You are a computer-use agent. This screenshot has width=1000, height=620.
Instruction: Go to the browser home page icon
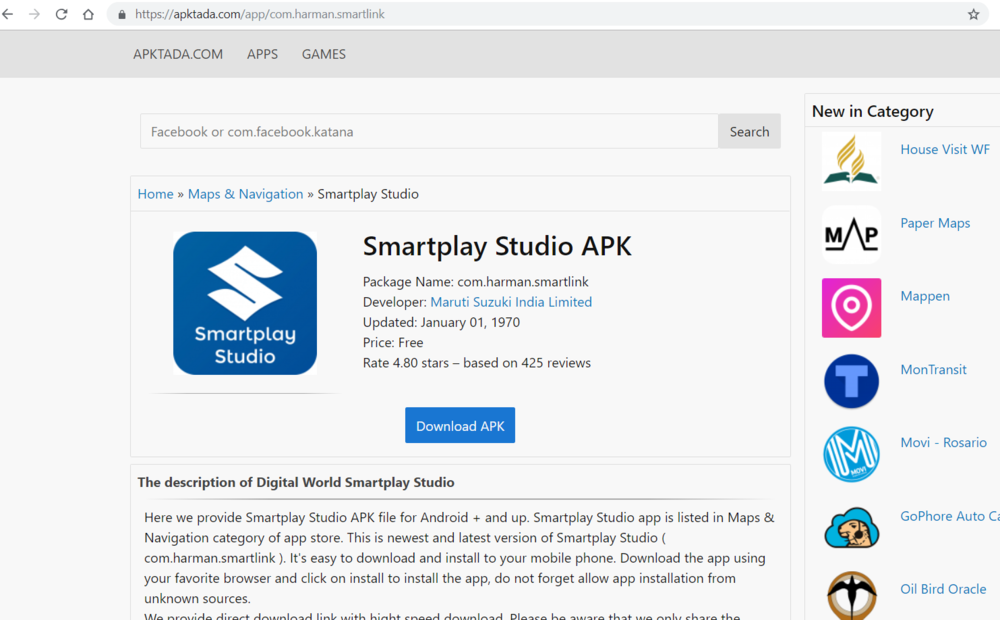coord(88,14)
